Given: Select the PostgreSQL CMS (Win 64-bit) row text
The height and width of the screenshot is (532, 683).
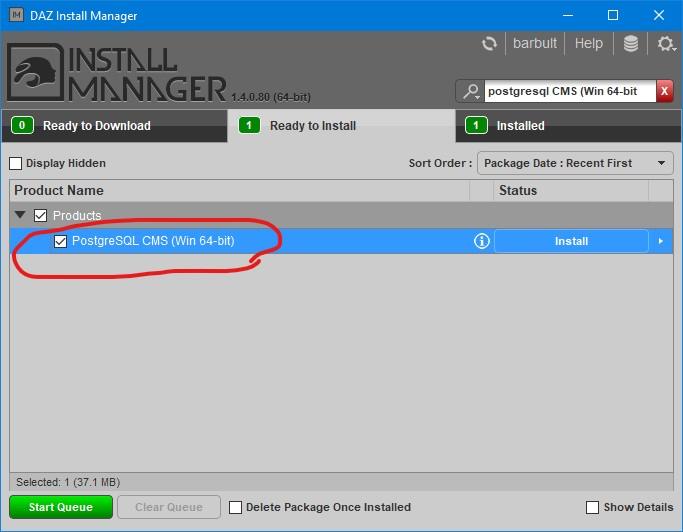Looking at the screenshot, I should point(153,241).
